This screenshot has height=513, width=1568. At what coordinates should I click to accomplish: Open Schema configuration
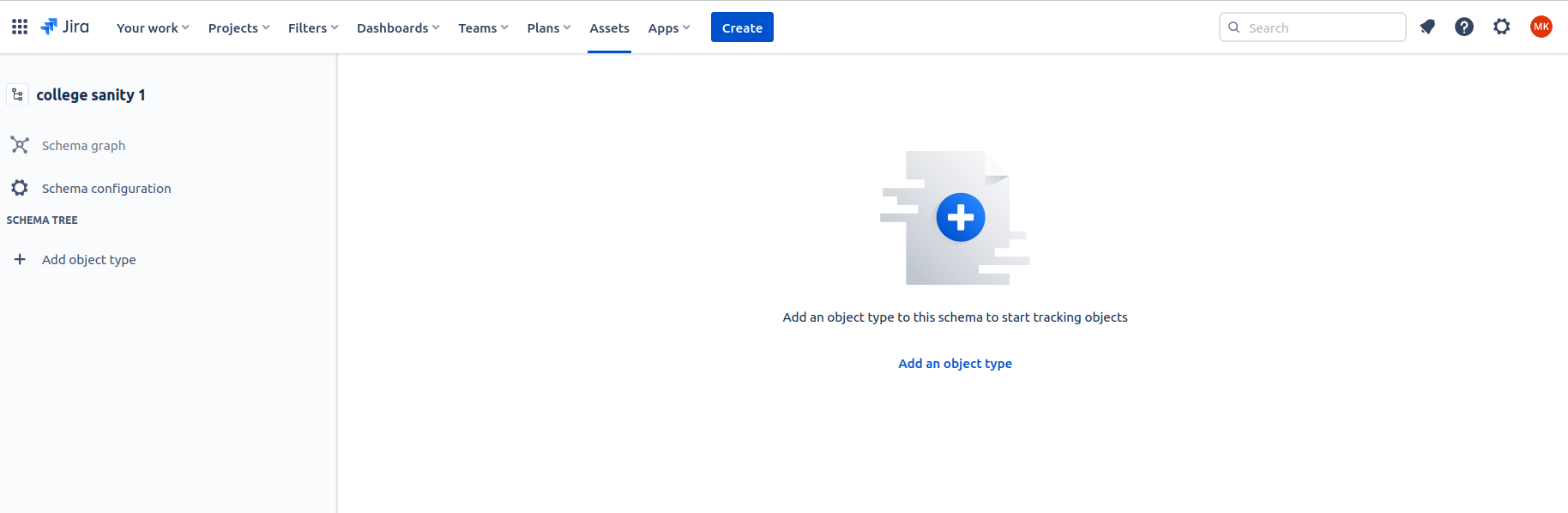(106, 189)
